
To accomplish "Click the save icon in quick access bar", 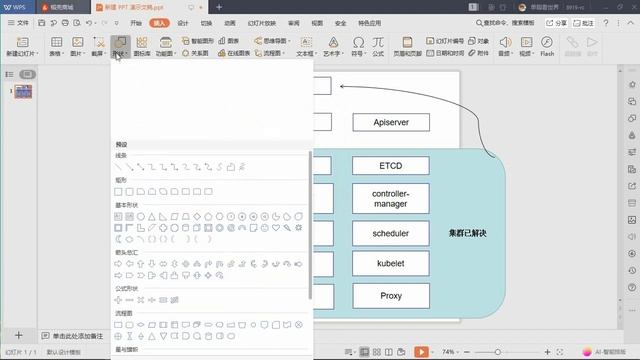I will click(x=42, y=23).
